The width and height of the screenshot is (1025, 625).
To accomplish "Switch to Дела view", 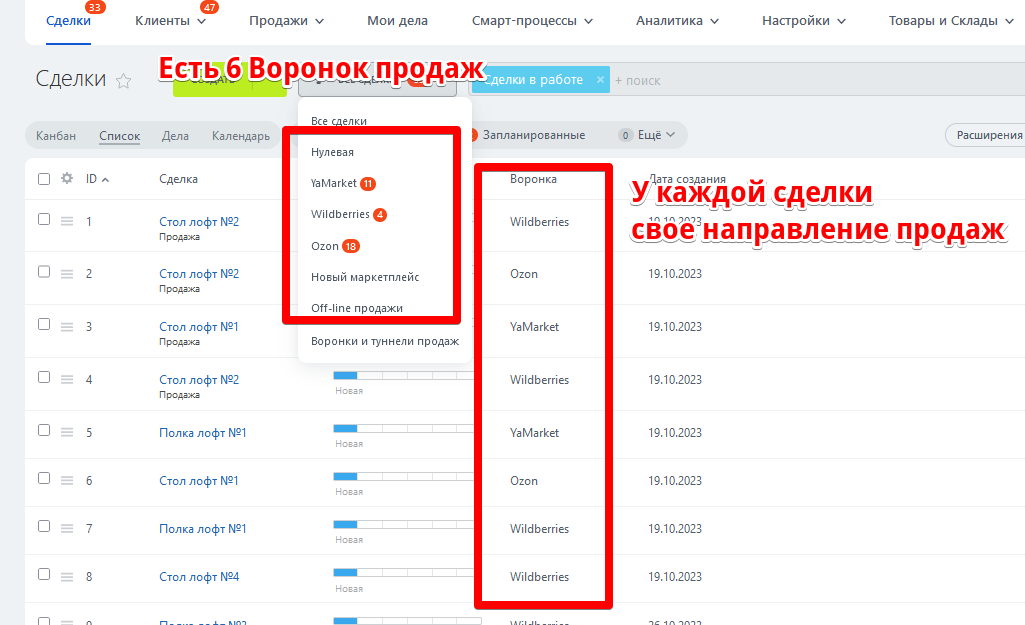I will click(x=175, y=135).
